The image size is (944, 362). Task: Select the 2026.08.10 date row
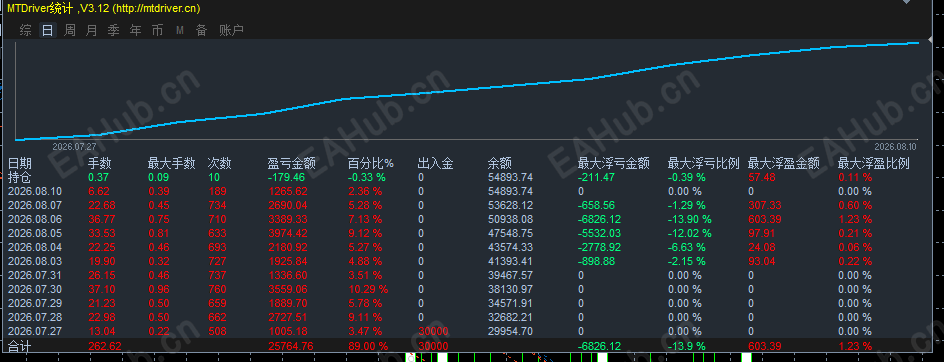point(35,192)
